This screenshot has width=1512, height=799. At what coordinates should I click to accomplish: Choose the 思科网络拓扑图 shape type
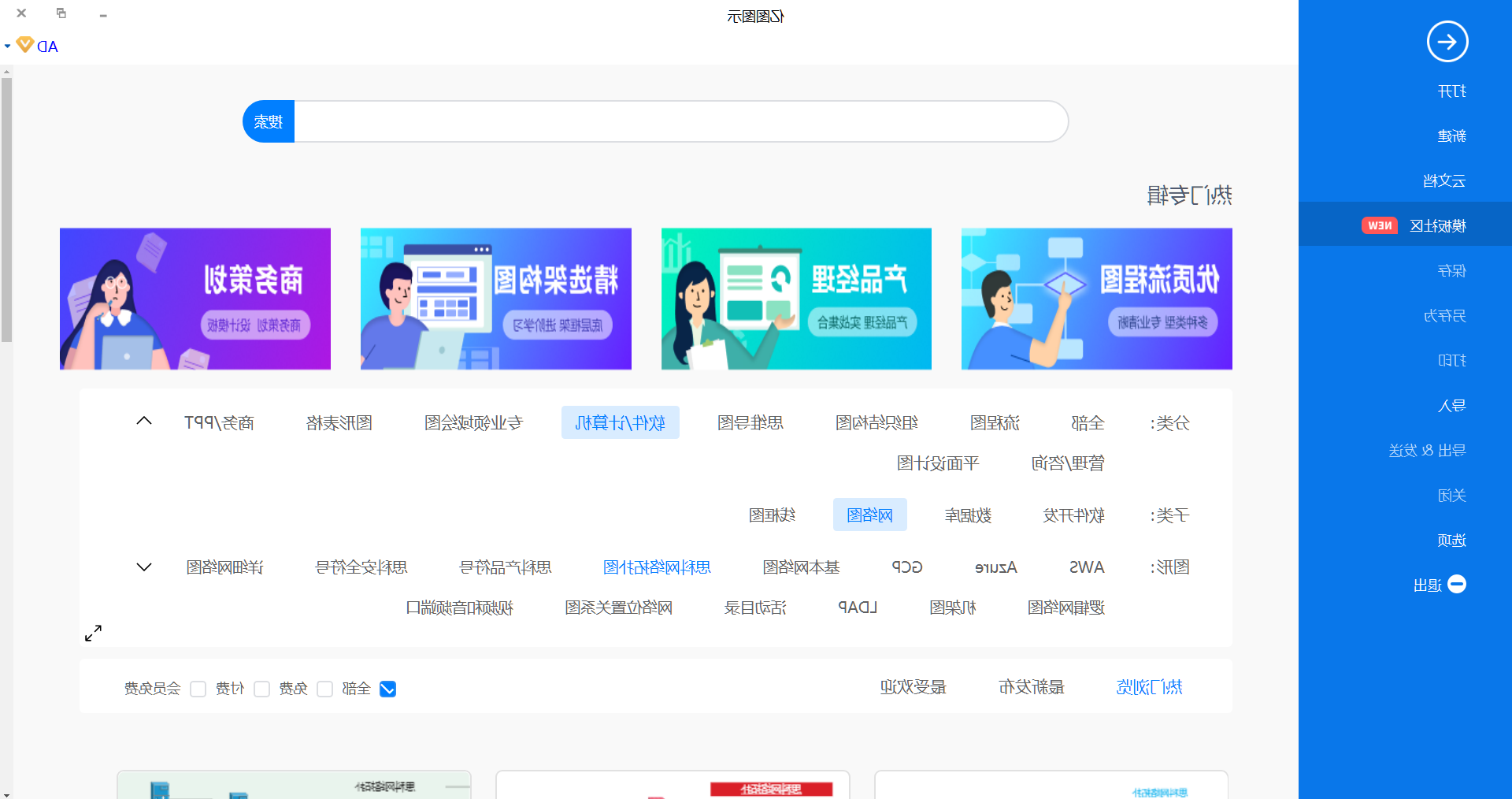(x=657, y=567)
